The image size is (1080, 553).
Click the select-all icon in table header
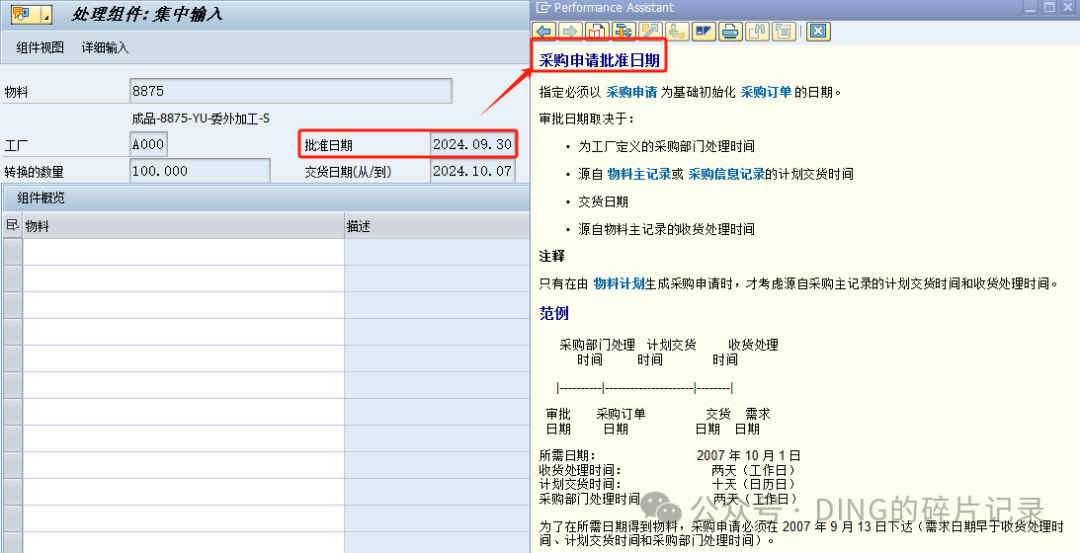(12, 226)
